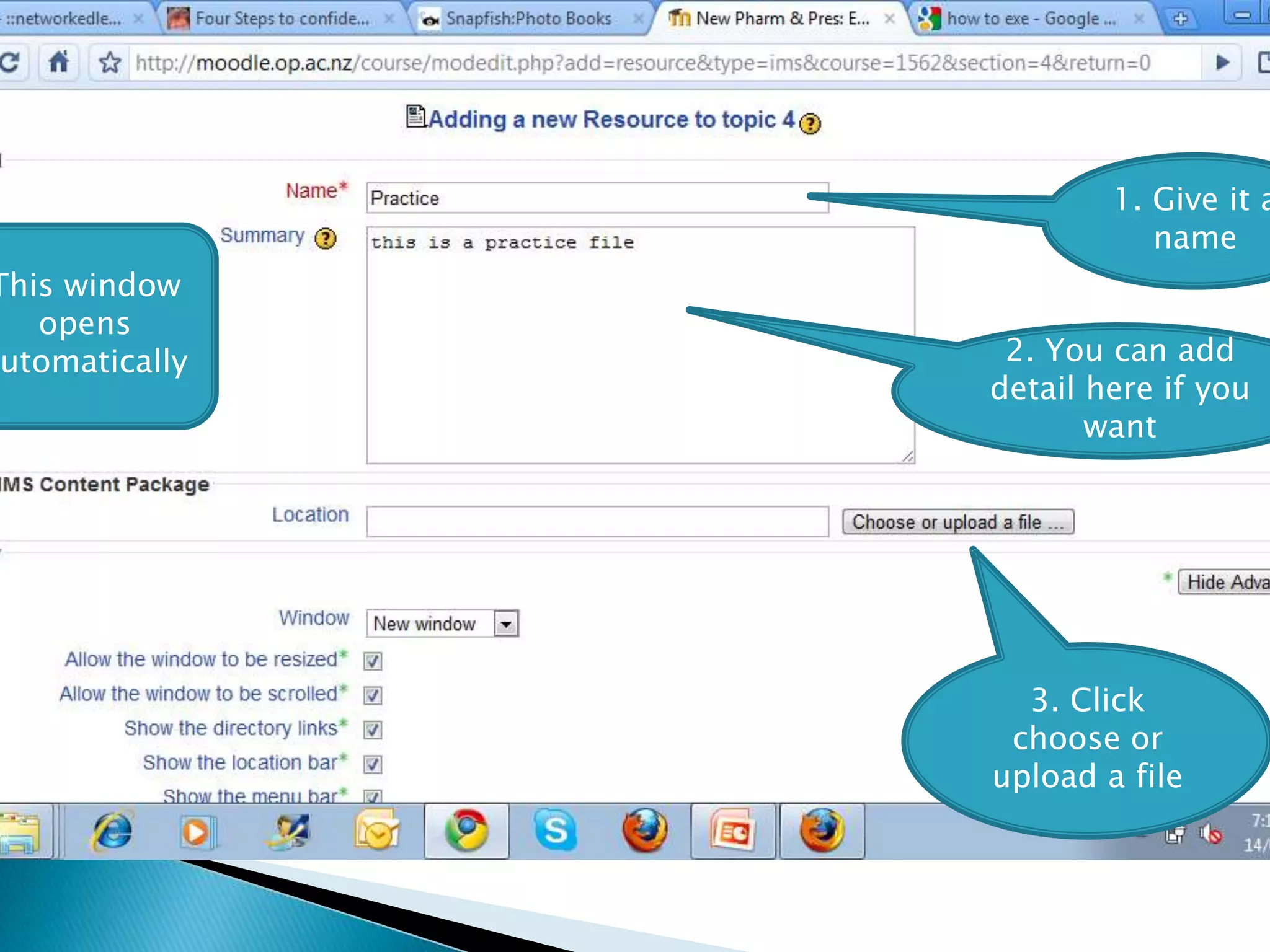1270x952 pixels.
Task: Click the Adding a new Resource heading
Action: (611, 119)
